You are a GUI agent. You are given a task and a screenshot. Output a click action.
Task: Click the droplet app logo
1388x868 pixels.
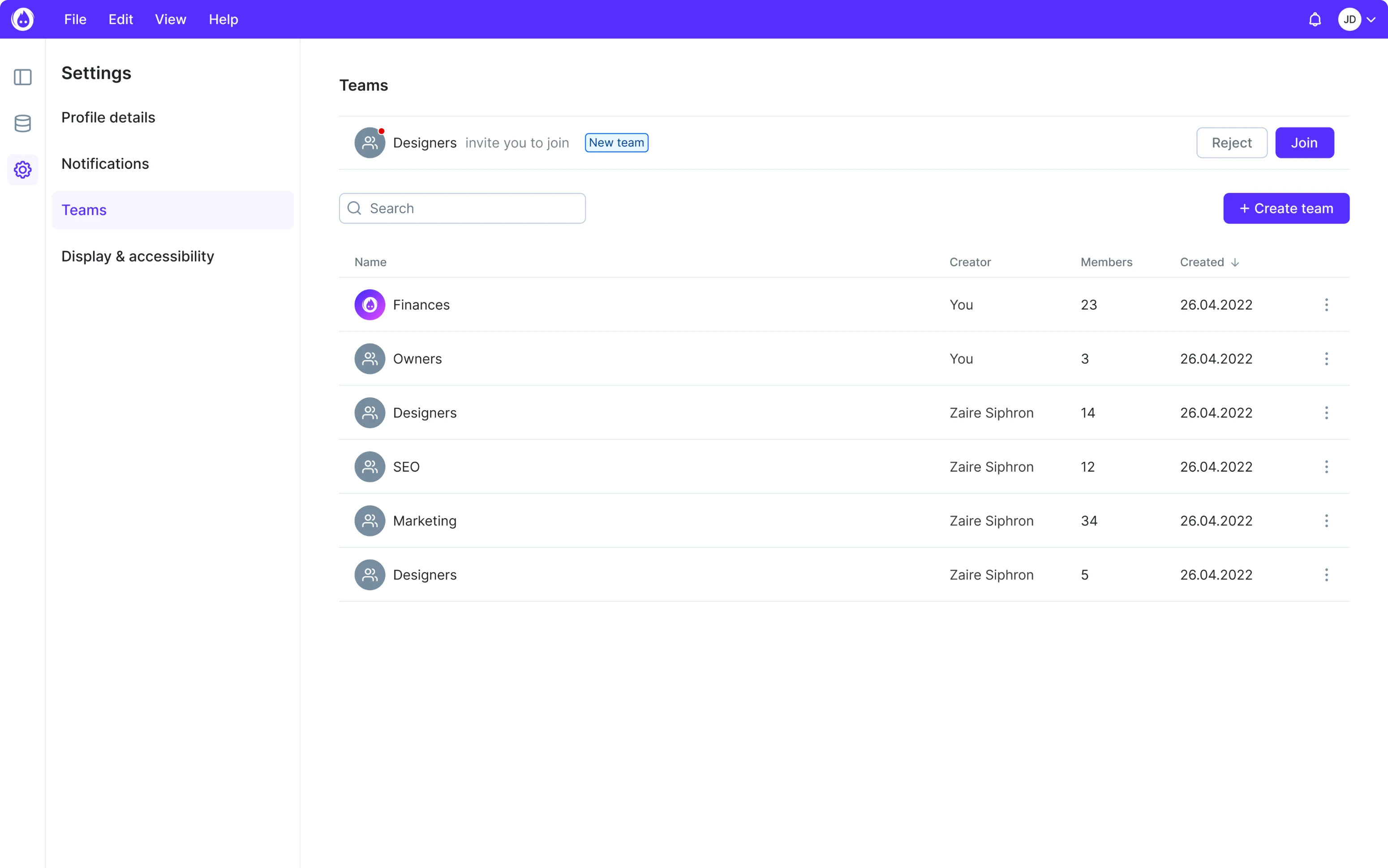[22, 19]
